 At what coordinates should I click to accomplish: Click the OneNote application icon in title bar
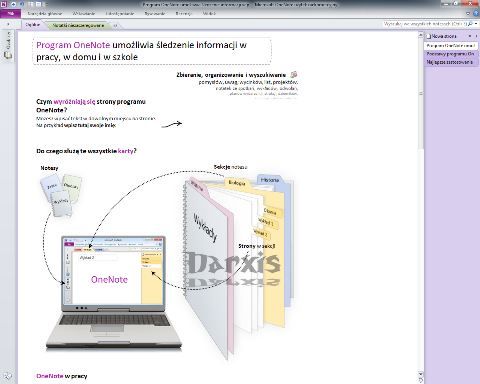4,4
